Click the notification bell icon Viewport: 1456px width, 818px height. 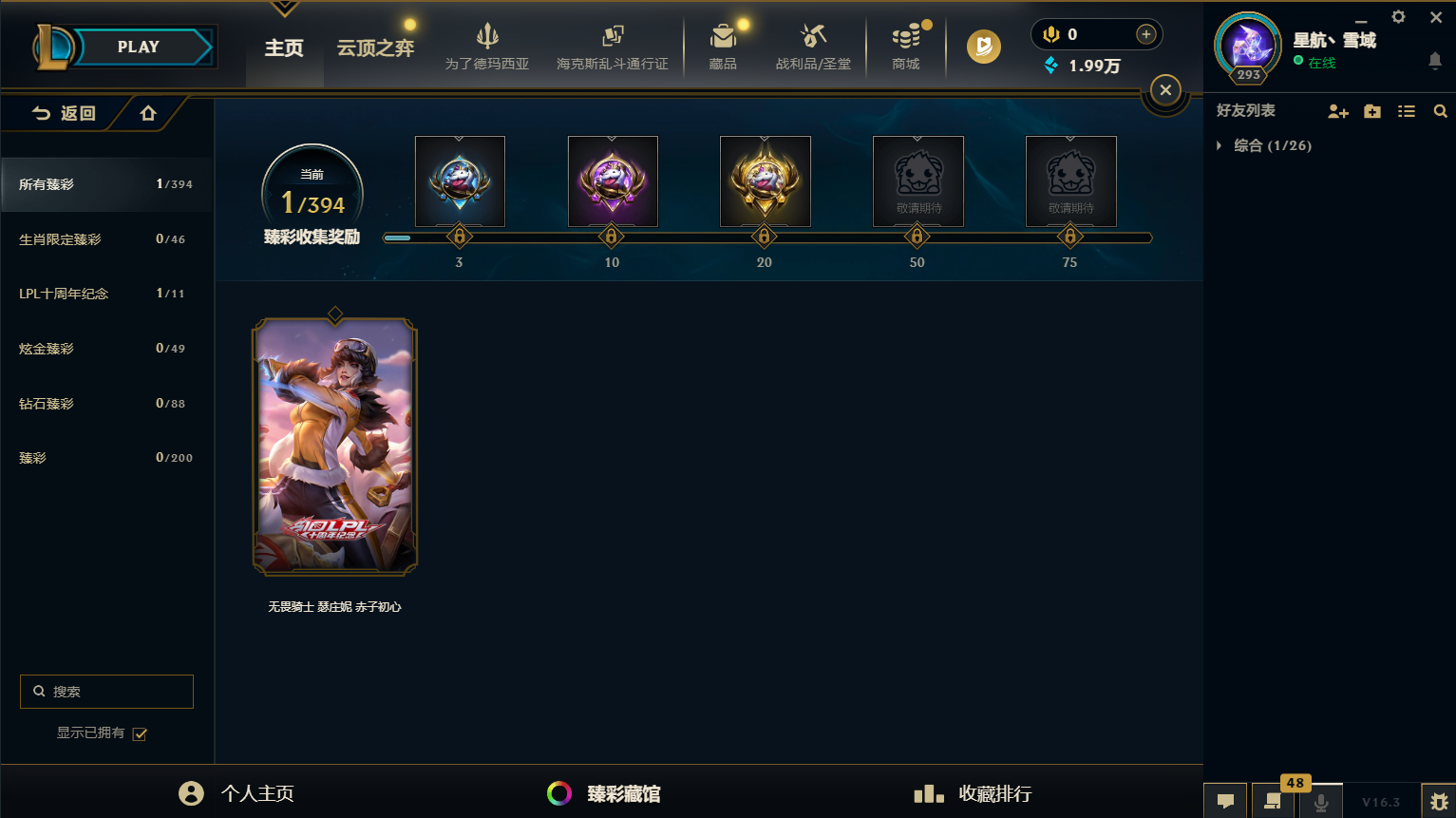pyautogui.click(x=1434, y=61)
